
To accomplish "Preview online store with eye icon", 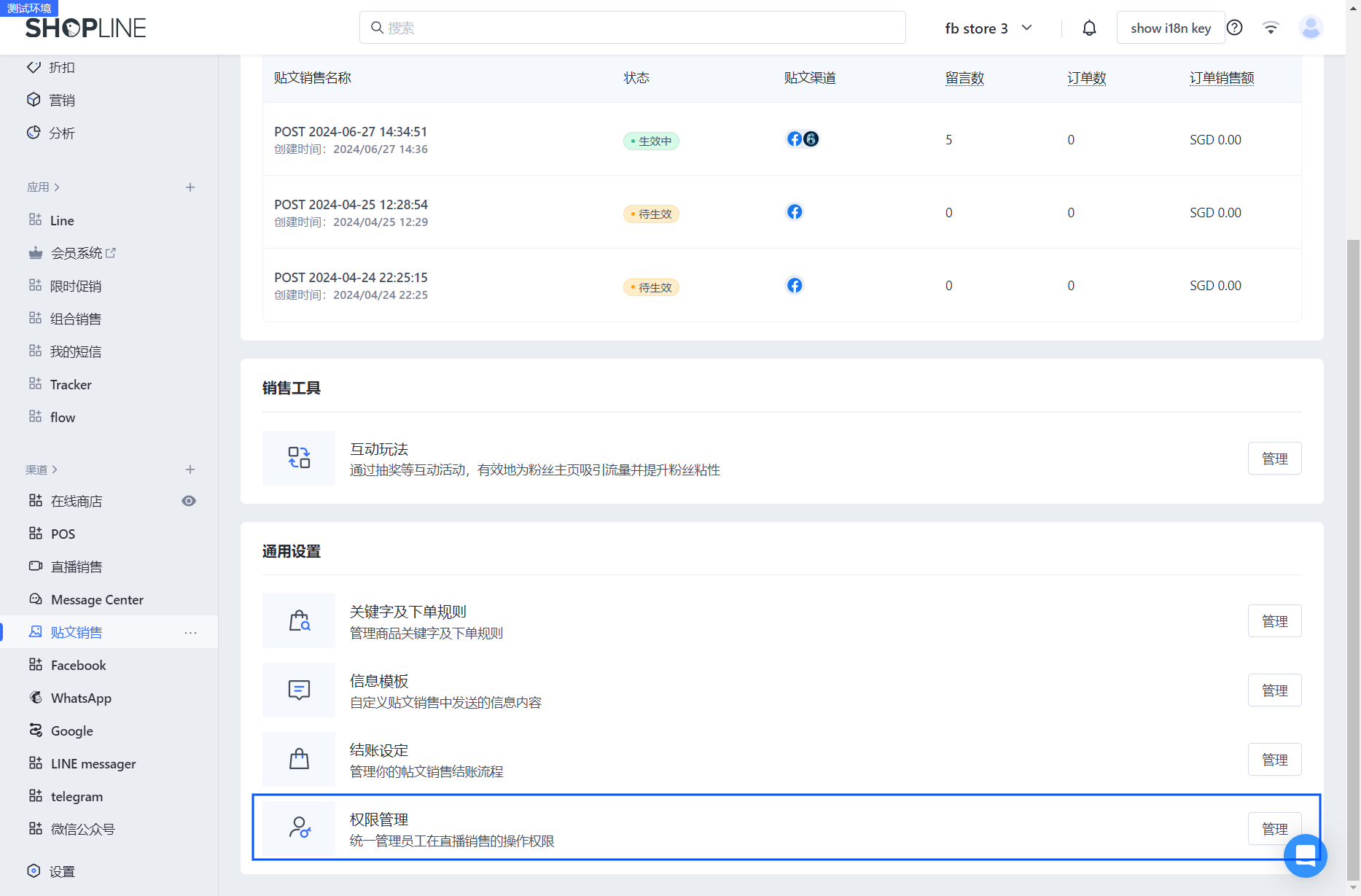I will (189, 501).
